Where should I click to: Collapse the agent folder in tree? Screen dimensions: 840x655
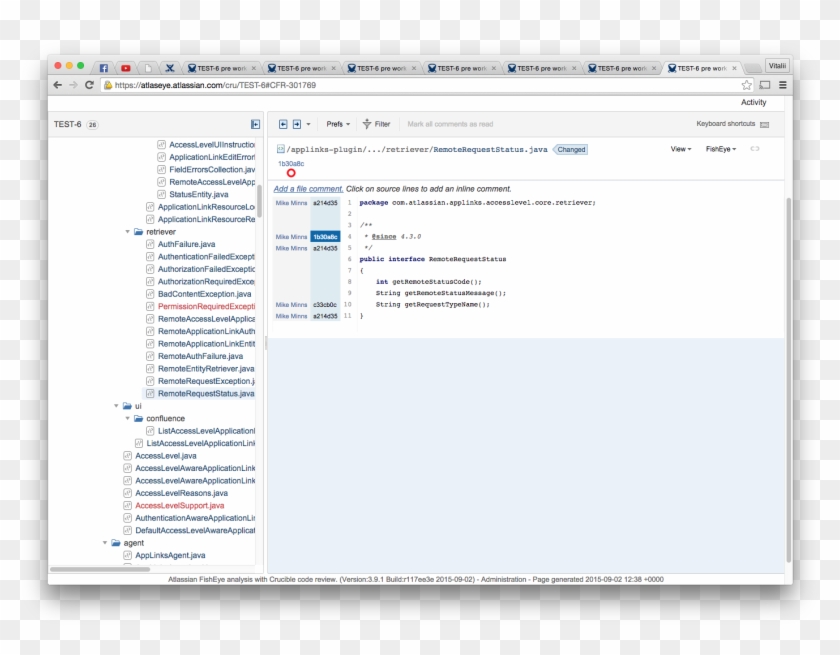point(104,543)
